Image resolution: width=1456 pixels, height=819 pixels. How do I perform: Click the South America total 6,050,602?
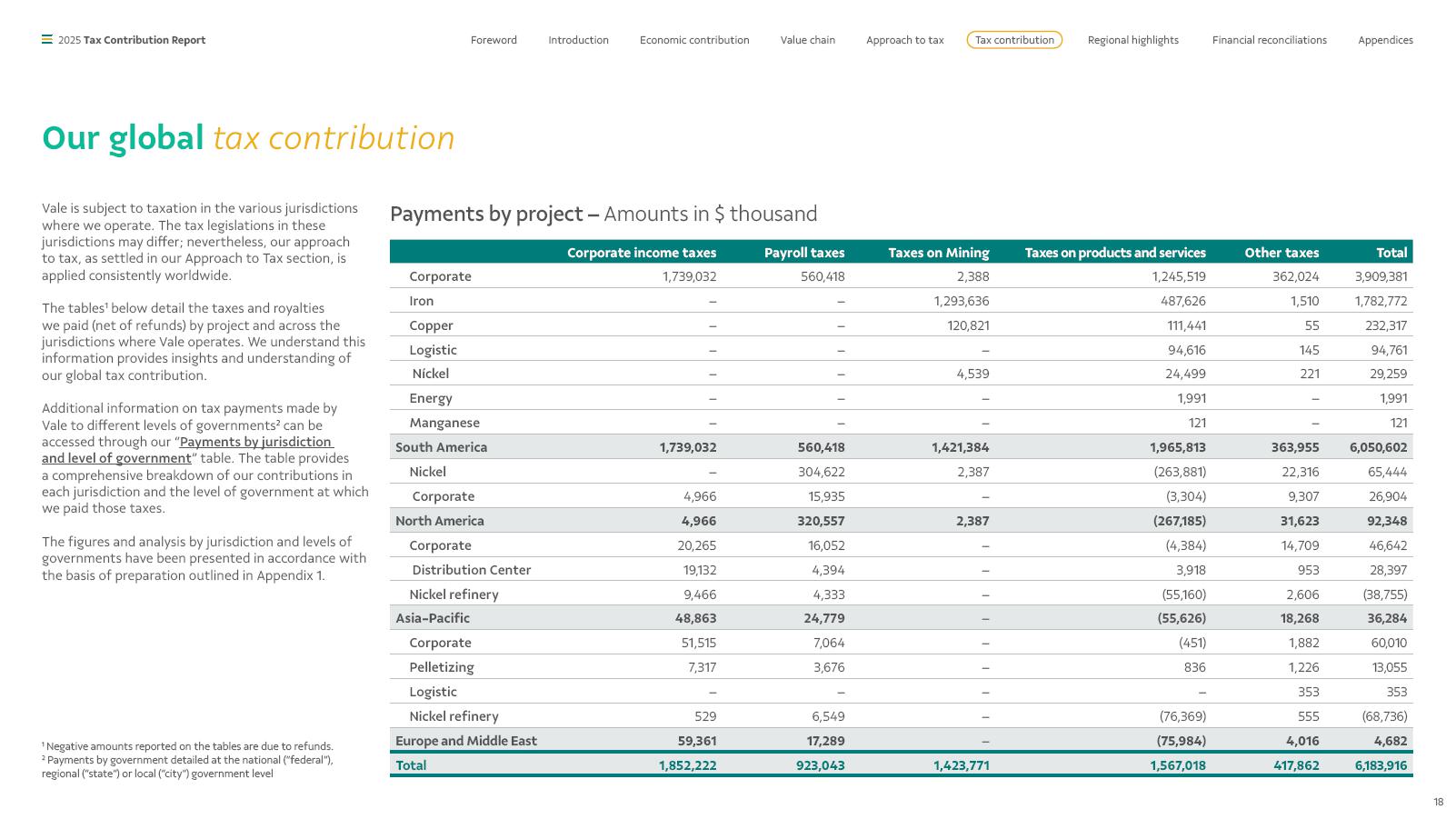pyautogui.click(x=1379, y=447)
